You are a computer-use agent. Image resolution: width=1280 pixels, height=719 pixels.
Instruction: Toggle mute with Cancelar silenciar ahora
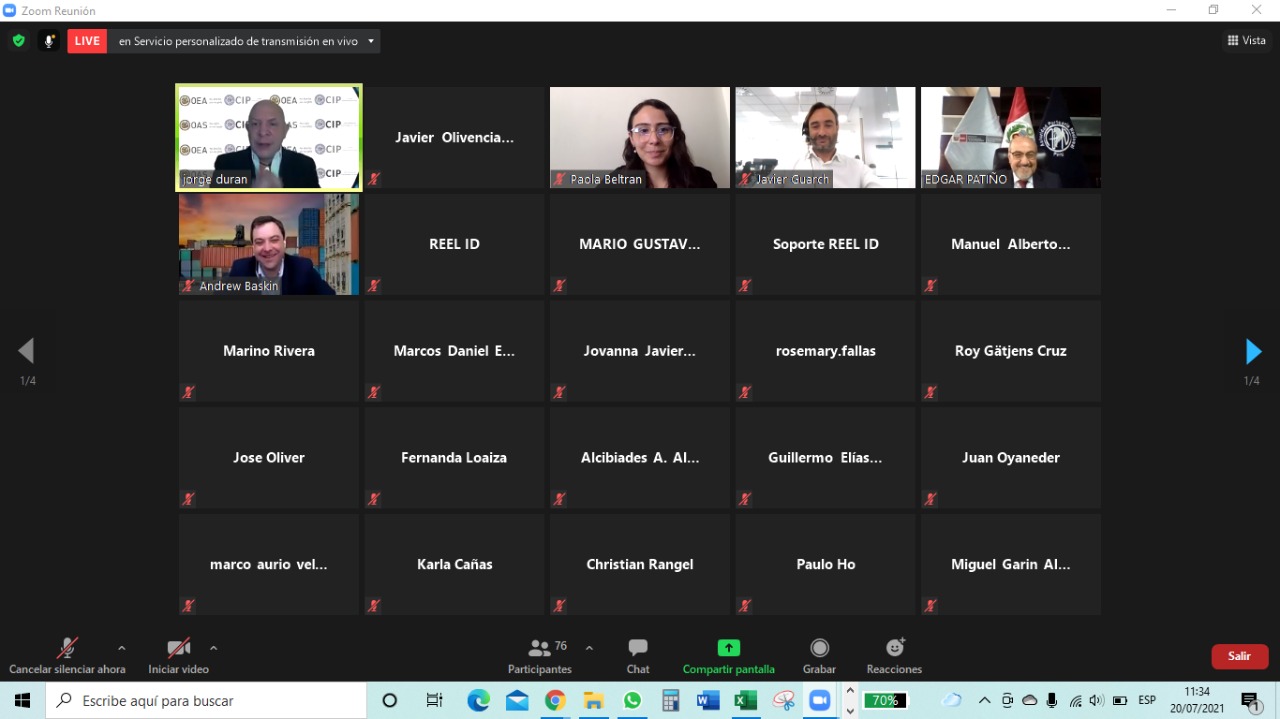[x=67, y=656]
